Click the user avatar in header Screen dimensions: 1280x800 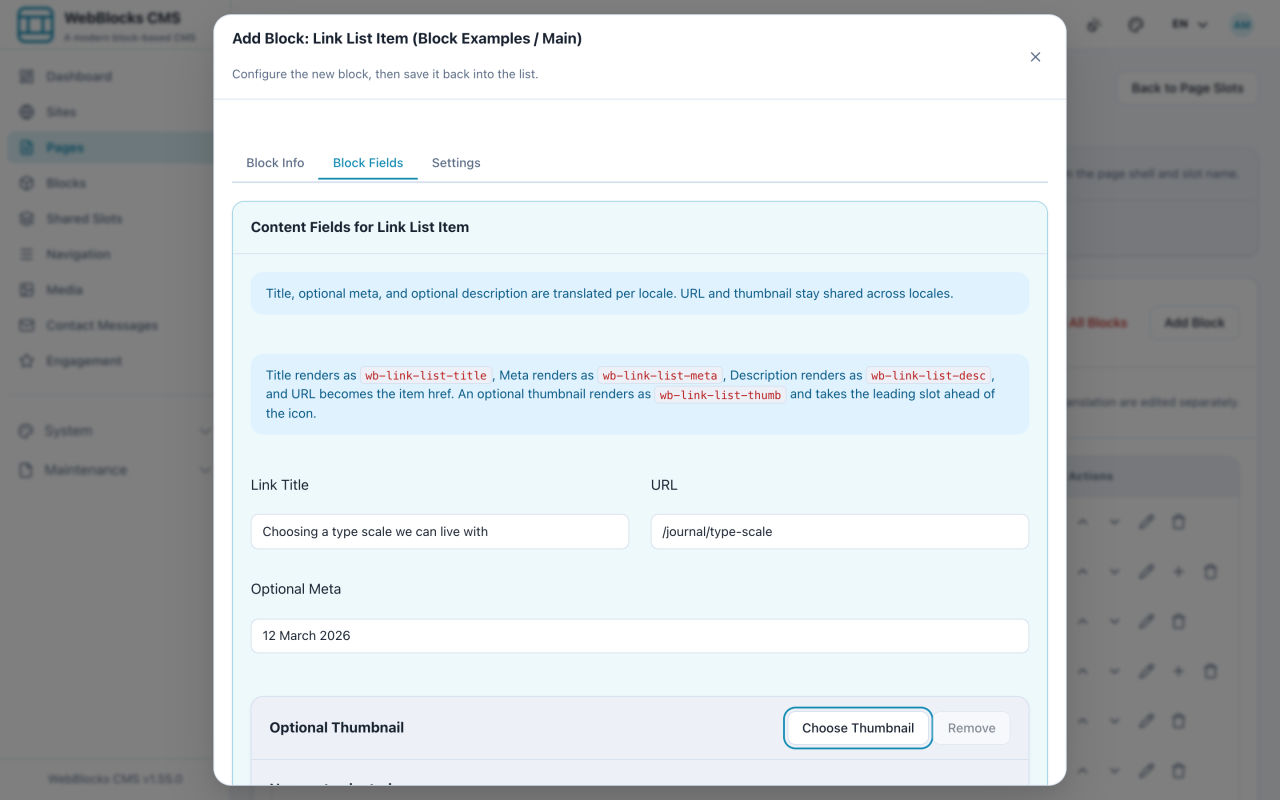tap(1242, 25)
